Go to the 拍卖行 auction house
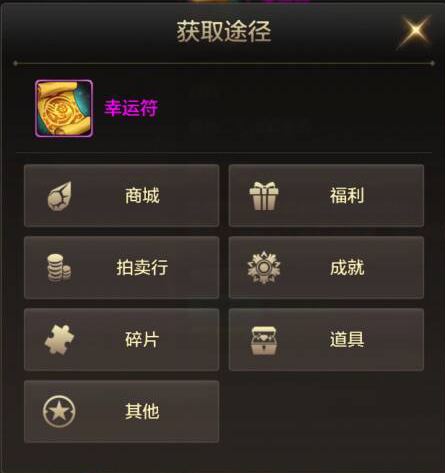445x473 pixels. 122,268
